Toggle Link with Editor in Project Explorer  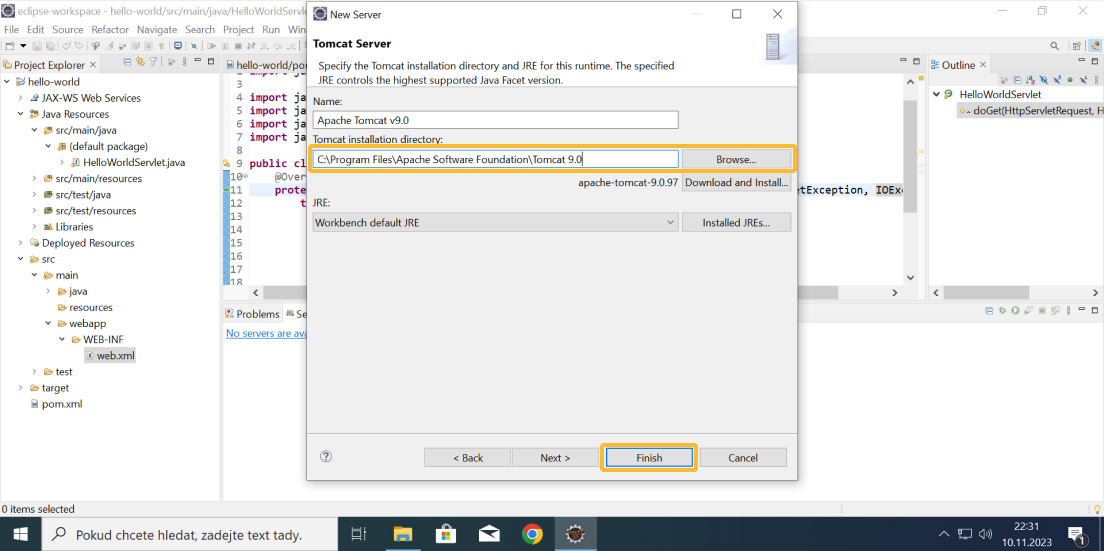140,62
